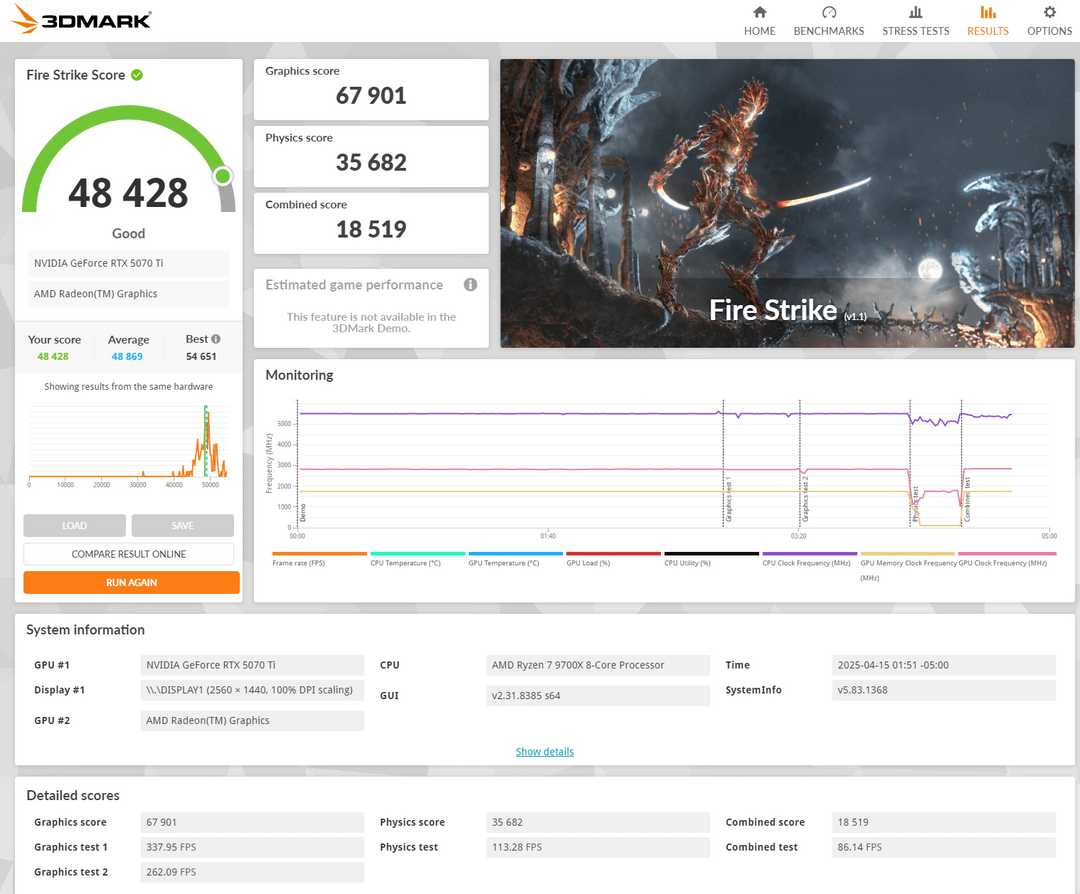Toggle GPU Clock Frequency pink legend swatch
1080x894 pixels.
click(1007, 553)
